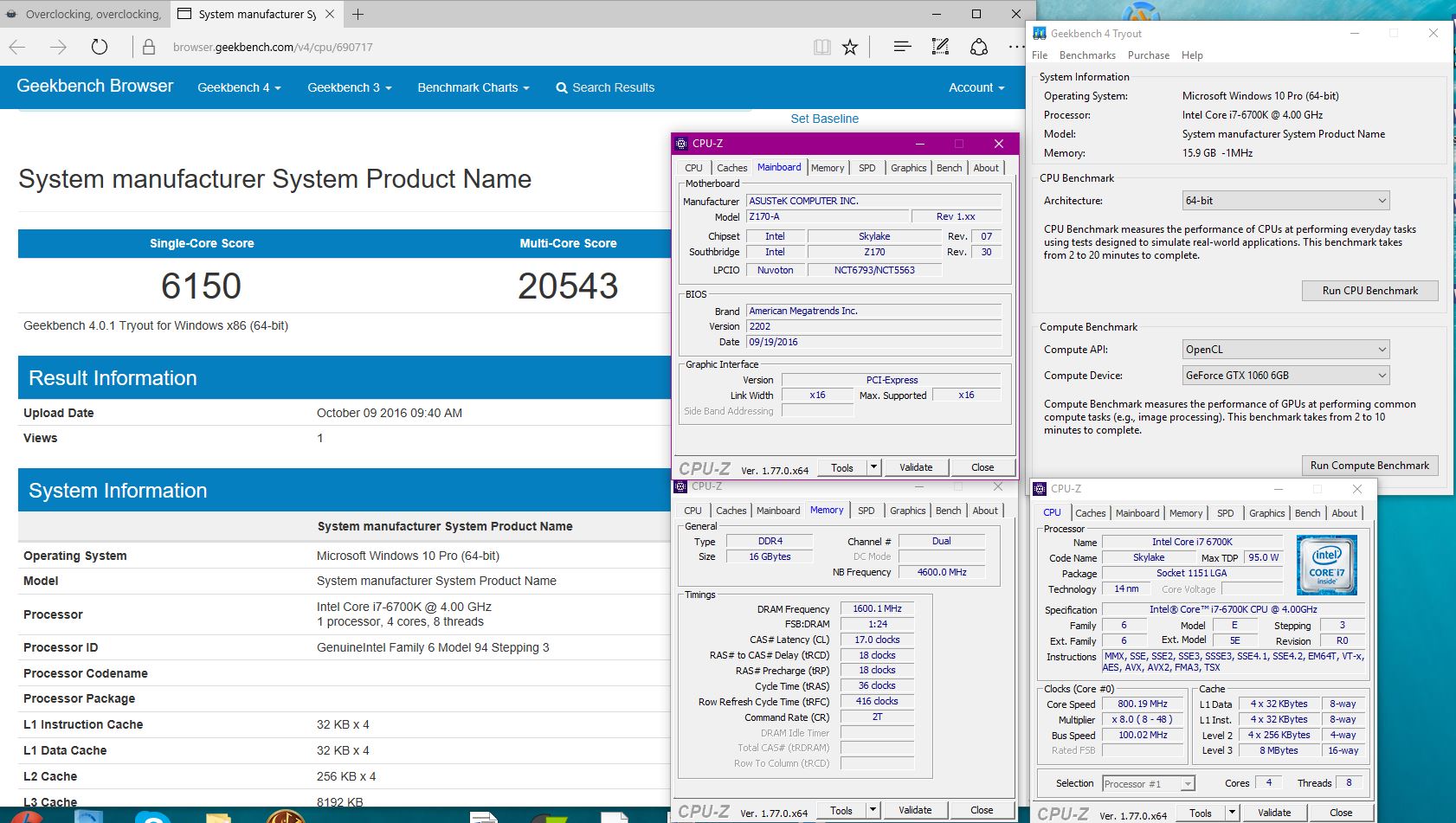Select the Core Speed value 800.19 MHz
The image size is (1456, 823).
(1142, 704)
